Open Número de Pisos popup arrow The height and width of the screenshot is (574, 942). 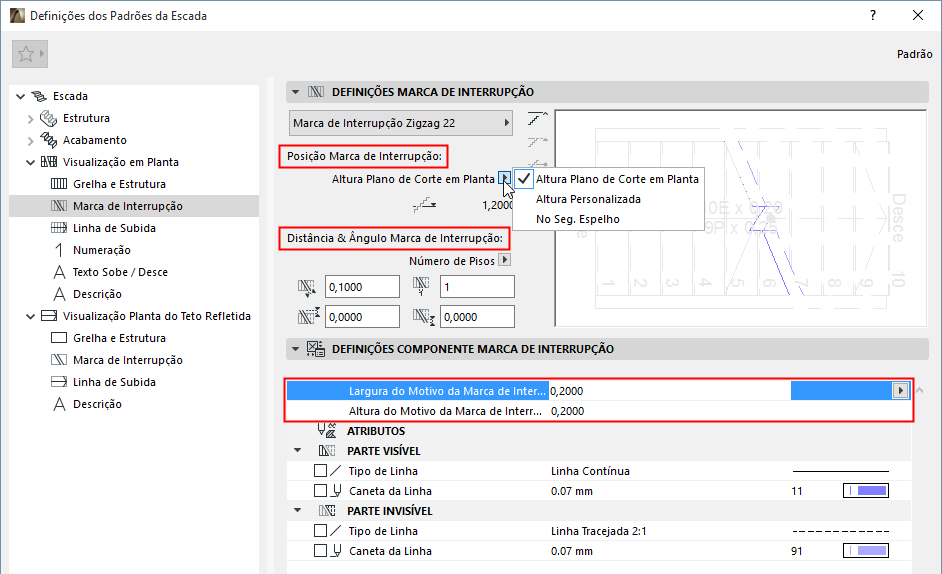point(505,260)
